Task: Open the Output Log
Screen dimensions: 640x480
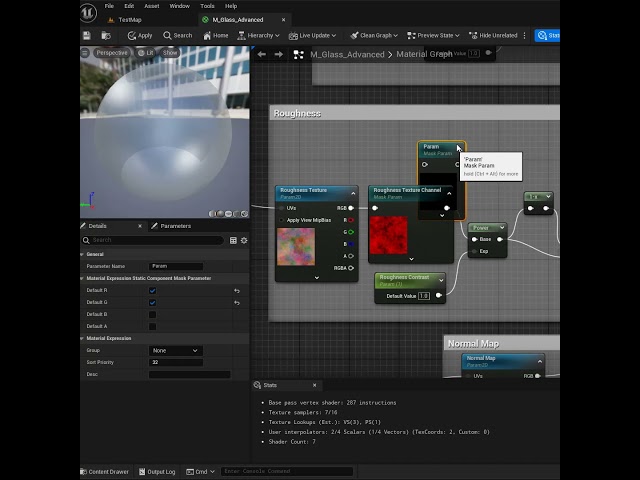Action: (157, 471)
